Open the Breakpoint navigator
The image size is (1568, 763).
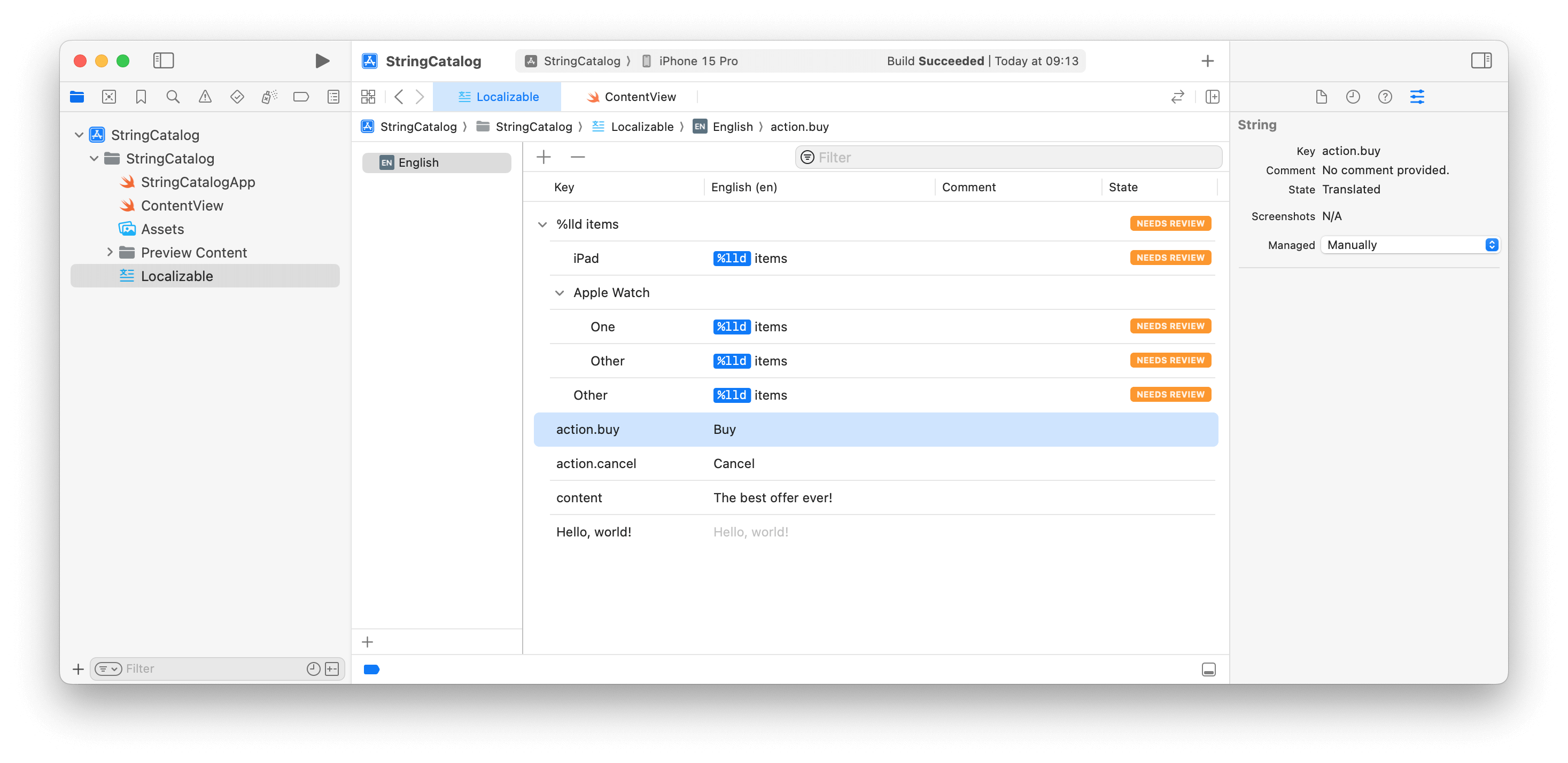(x=301, y=97)
